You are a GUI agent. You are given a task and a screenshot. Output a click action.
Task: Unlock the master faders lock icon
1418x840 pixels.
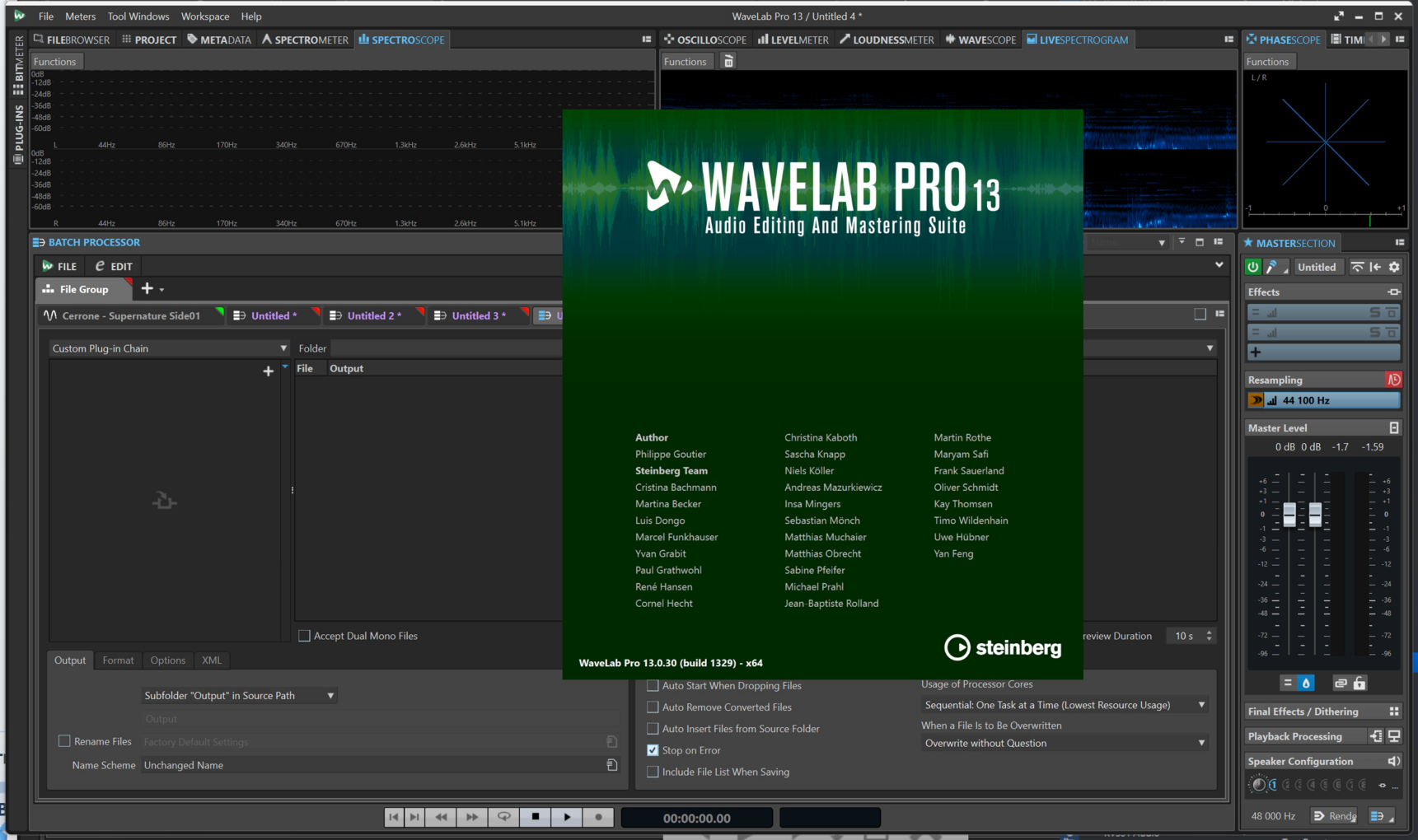click(x=1360, y=684)
